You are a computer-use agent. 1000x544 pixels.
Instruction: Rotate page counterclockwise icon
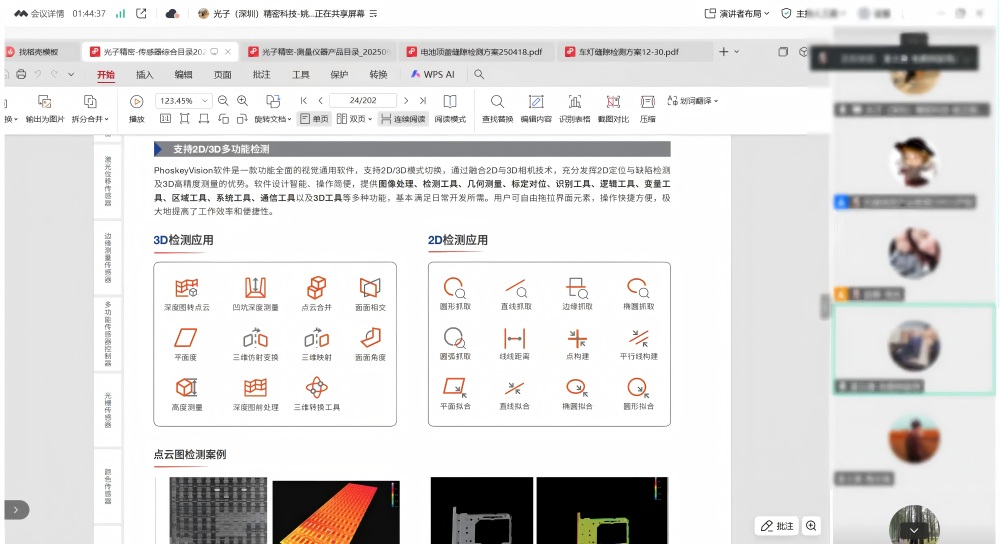tap(223, 119)
